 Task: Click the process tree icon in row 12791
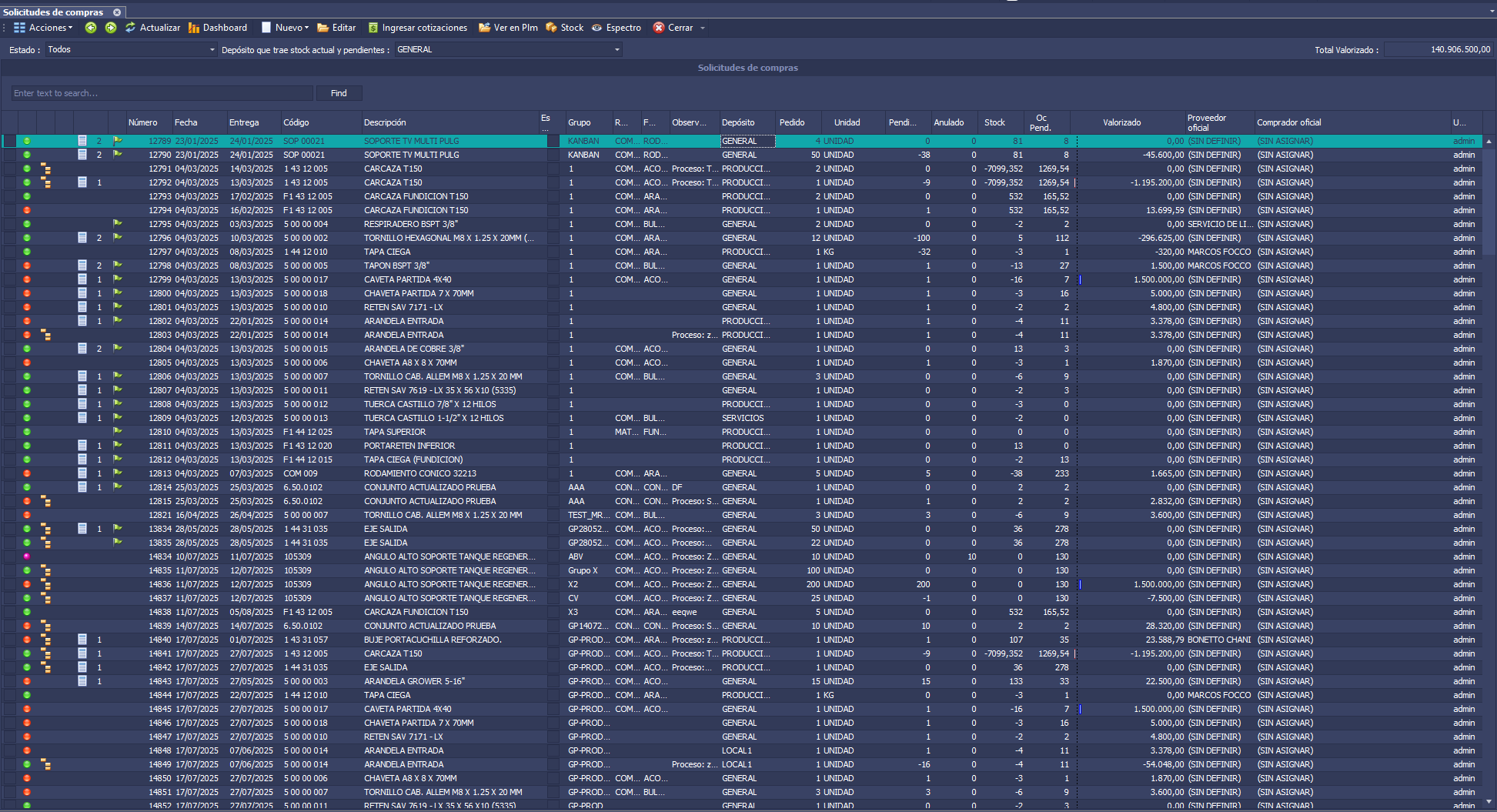pos(45,169)
